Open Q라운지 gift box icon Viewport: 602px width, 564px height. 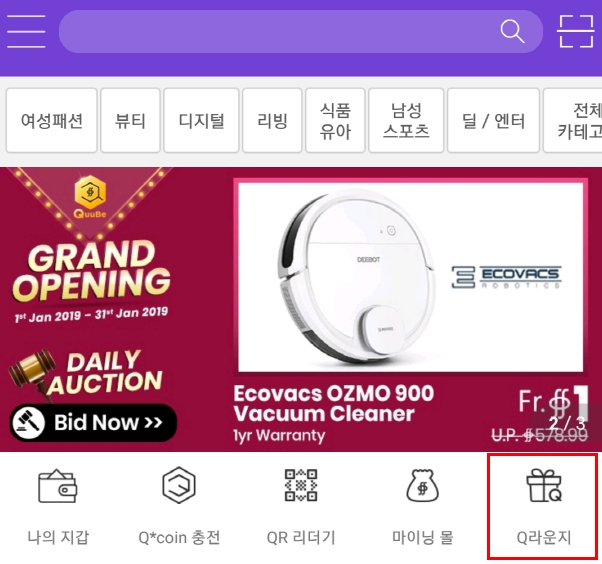[x=544, y=486]
